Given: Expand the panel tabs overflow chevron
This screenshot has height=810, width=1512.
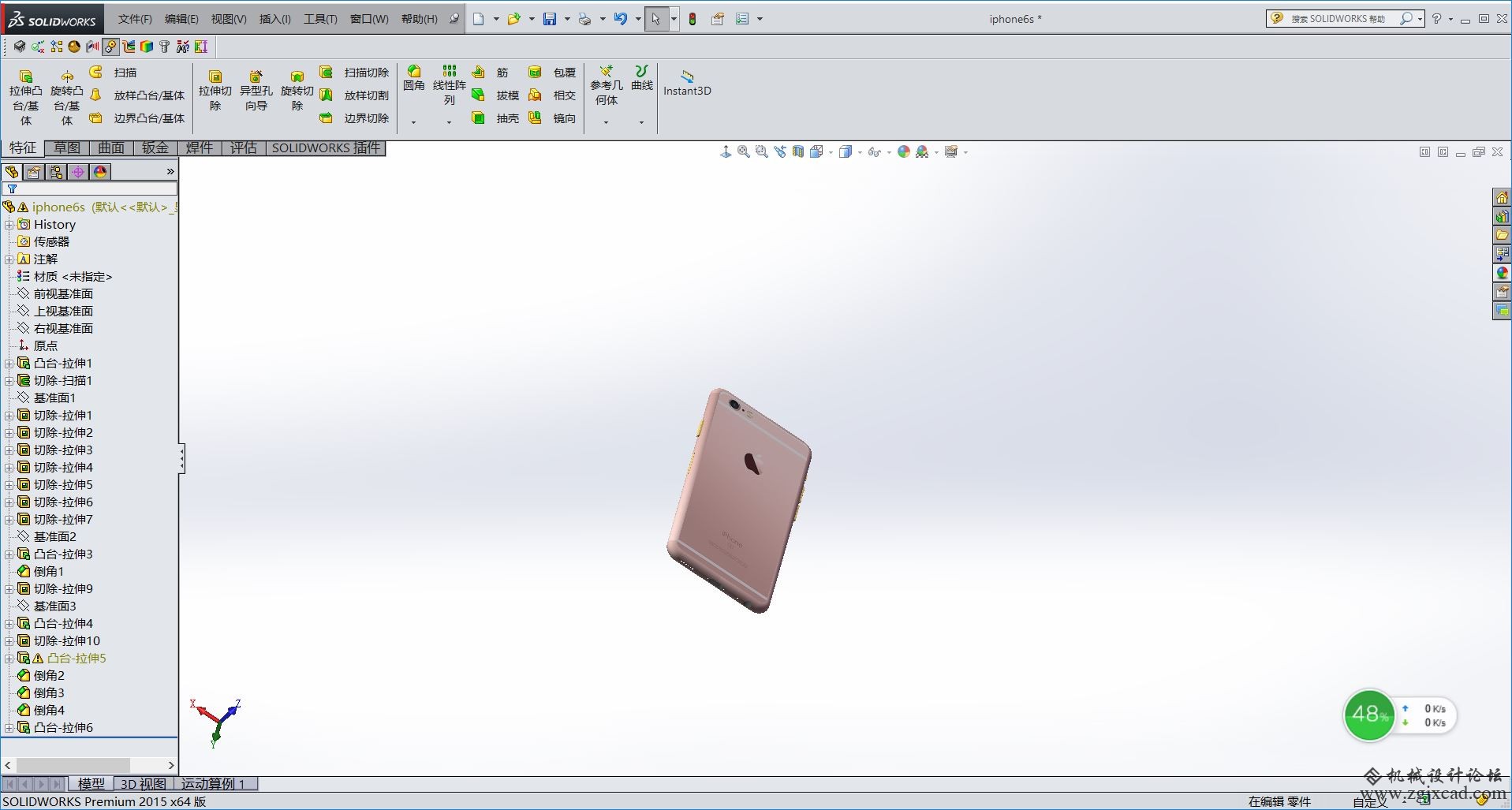Looking at the screenshot, I should click(x=170, y=172).
